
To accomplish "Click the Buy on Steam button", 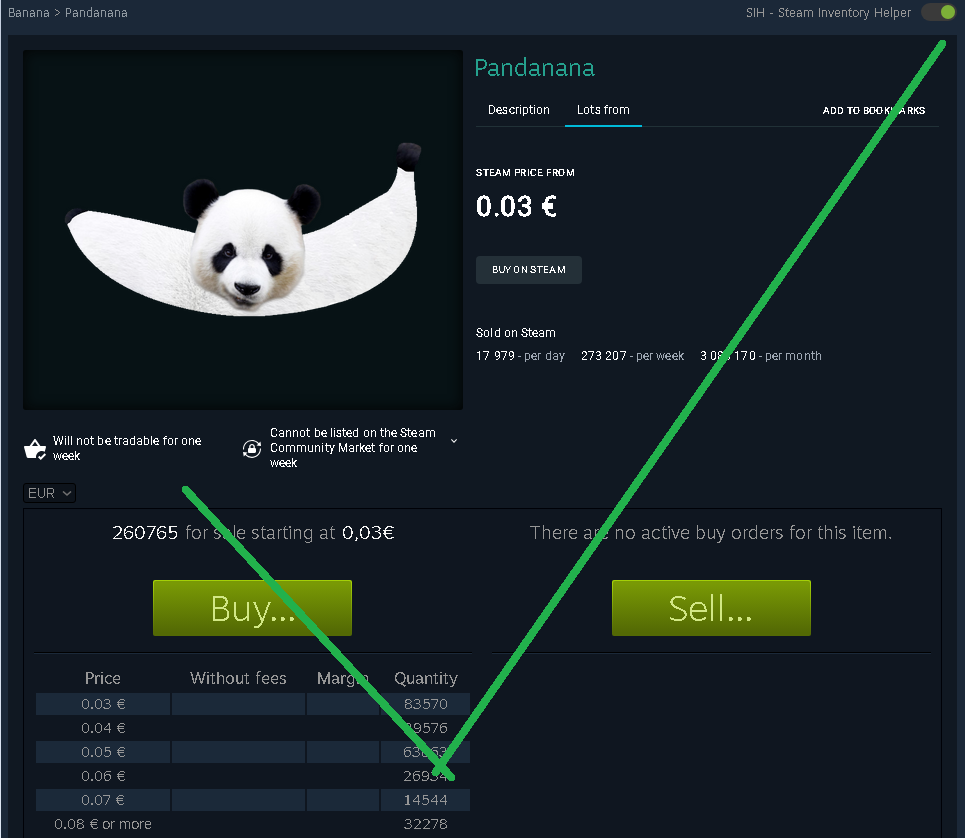I will pyautogui.click(x=529, y=269).
